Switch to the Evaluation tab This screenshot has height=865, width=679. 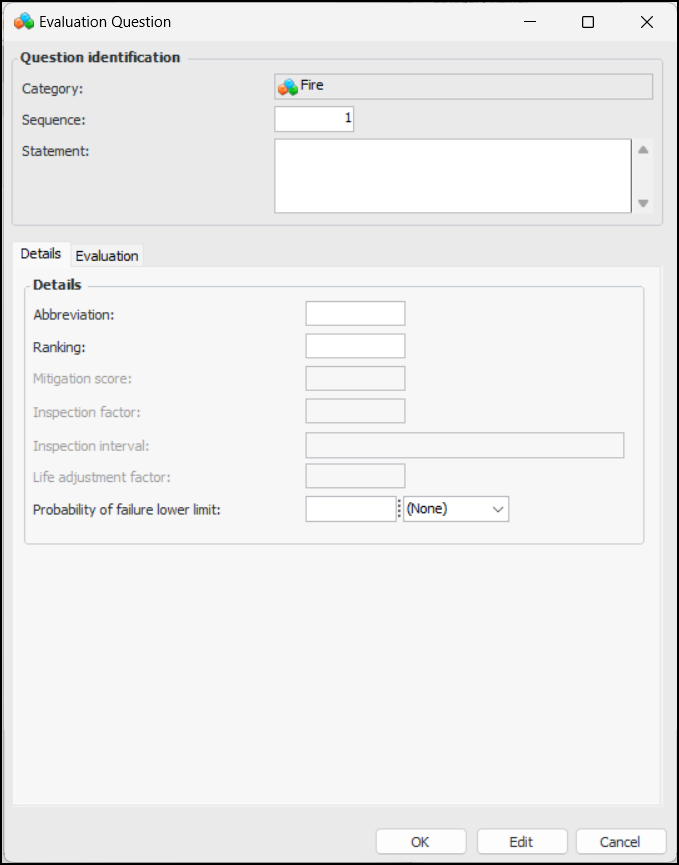pyautogui.click(x=107, y=256)
